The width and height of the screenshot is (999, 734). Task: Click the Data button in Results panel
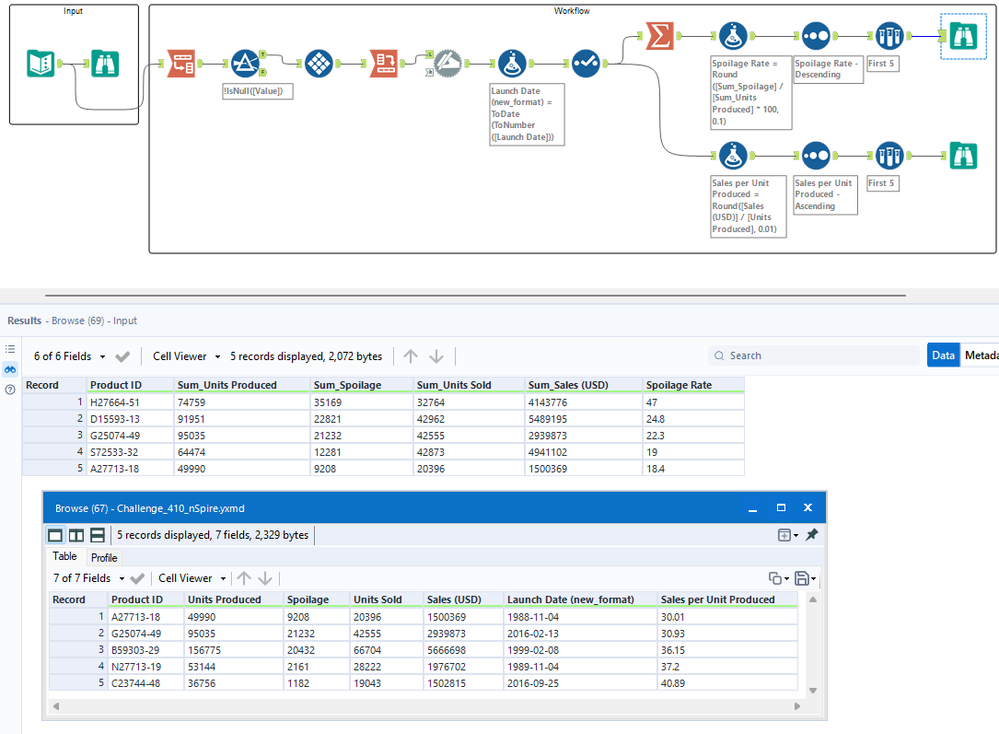(942, 355)
